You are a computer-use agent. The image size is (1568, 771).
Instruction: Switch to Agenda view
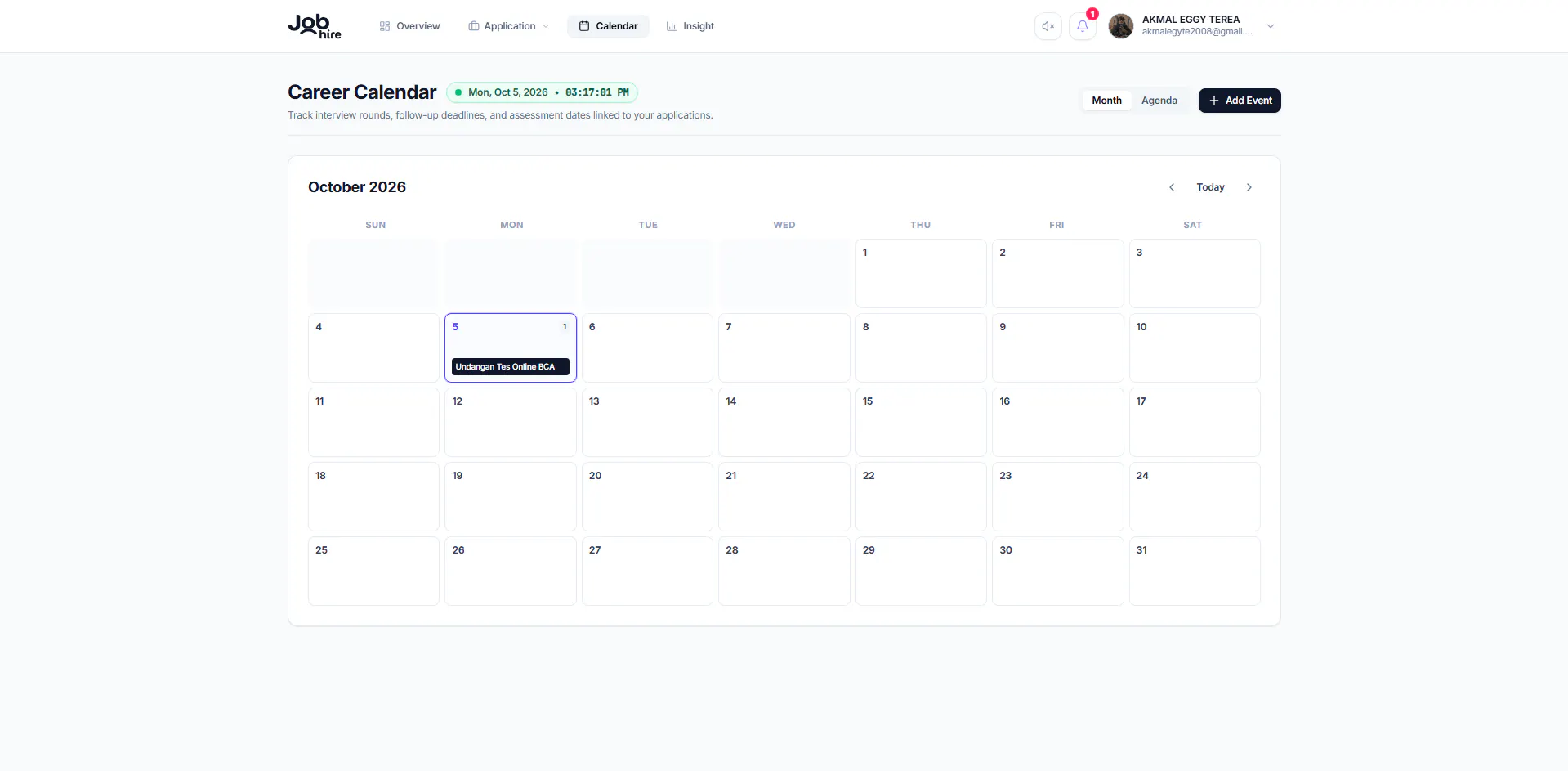pyautogui.click(x=1159, y=101)
